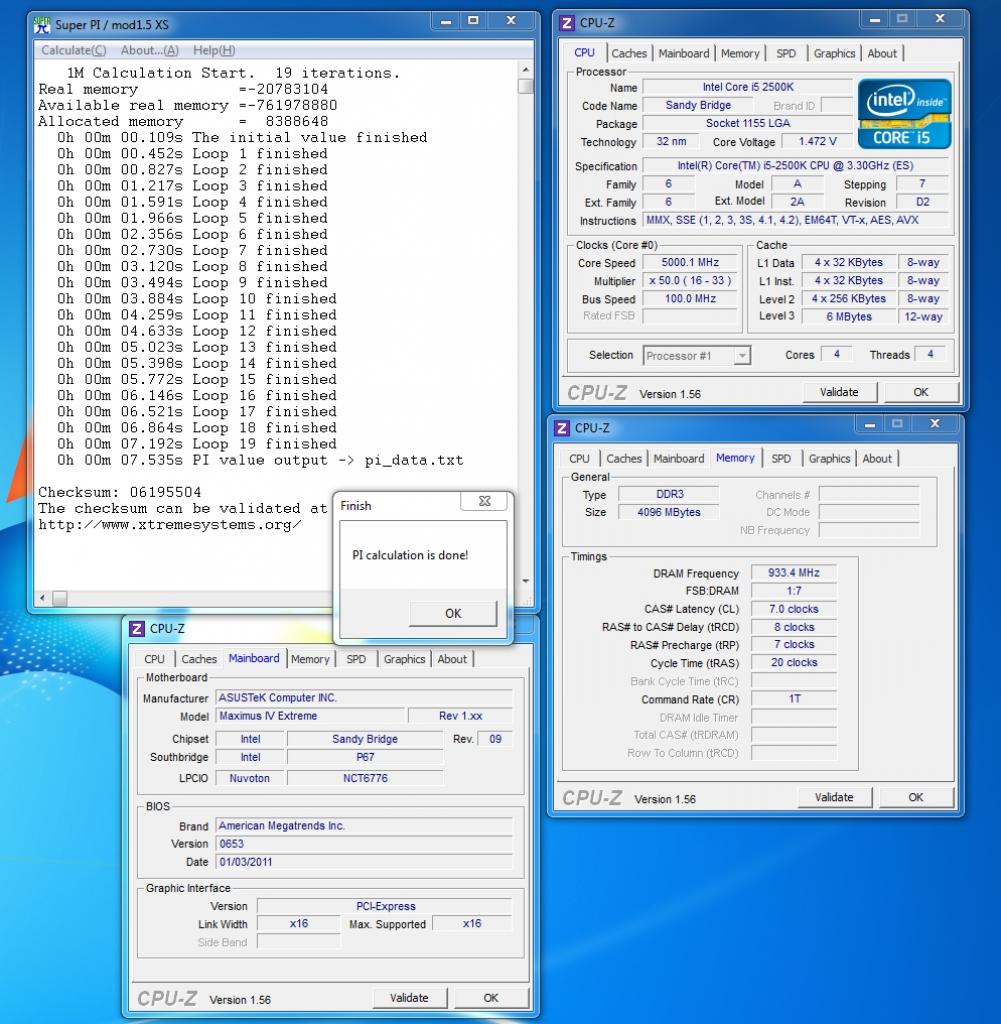Click the Super PI vertical scrollbar thumb

[526, 86]
